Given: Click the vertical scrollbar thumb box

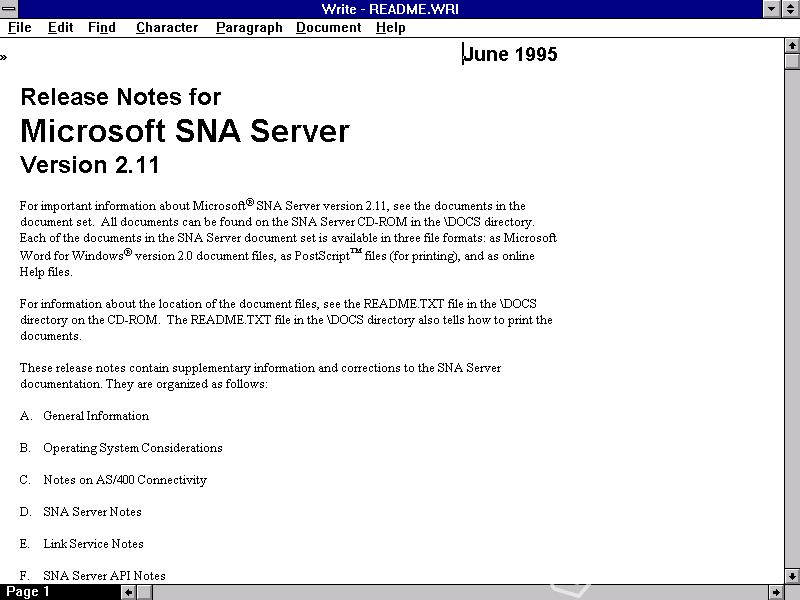Looking at the screenshot, I should [x=792, y=61].
